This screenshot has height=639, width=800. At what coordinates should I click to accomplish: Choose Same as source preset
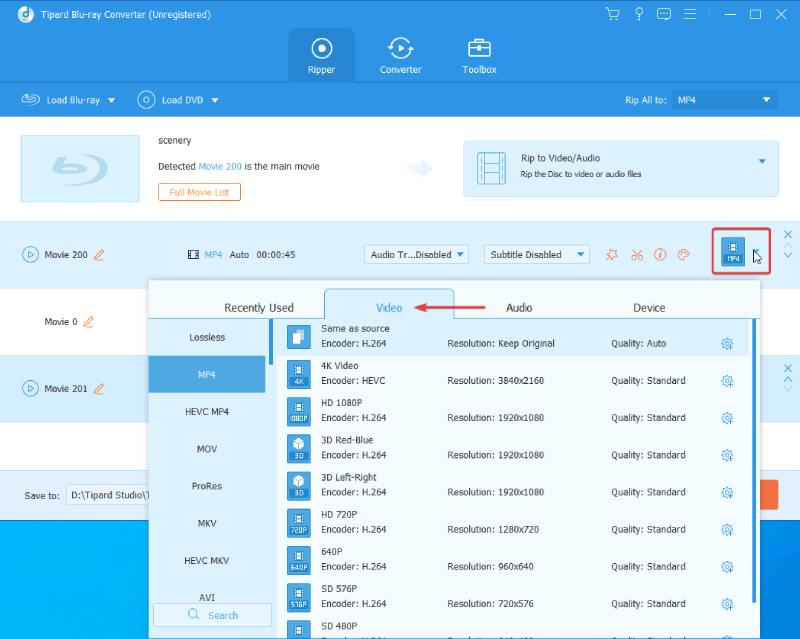click(515, 337)
